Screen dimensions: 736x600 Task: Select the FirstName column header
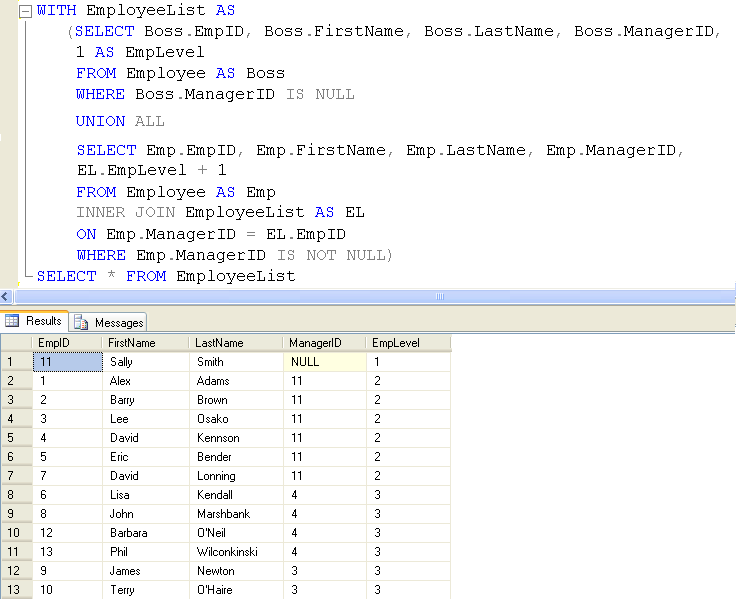pos(146,343)
